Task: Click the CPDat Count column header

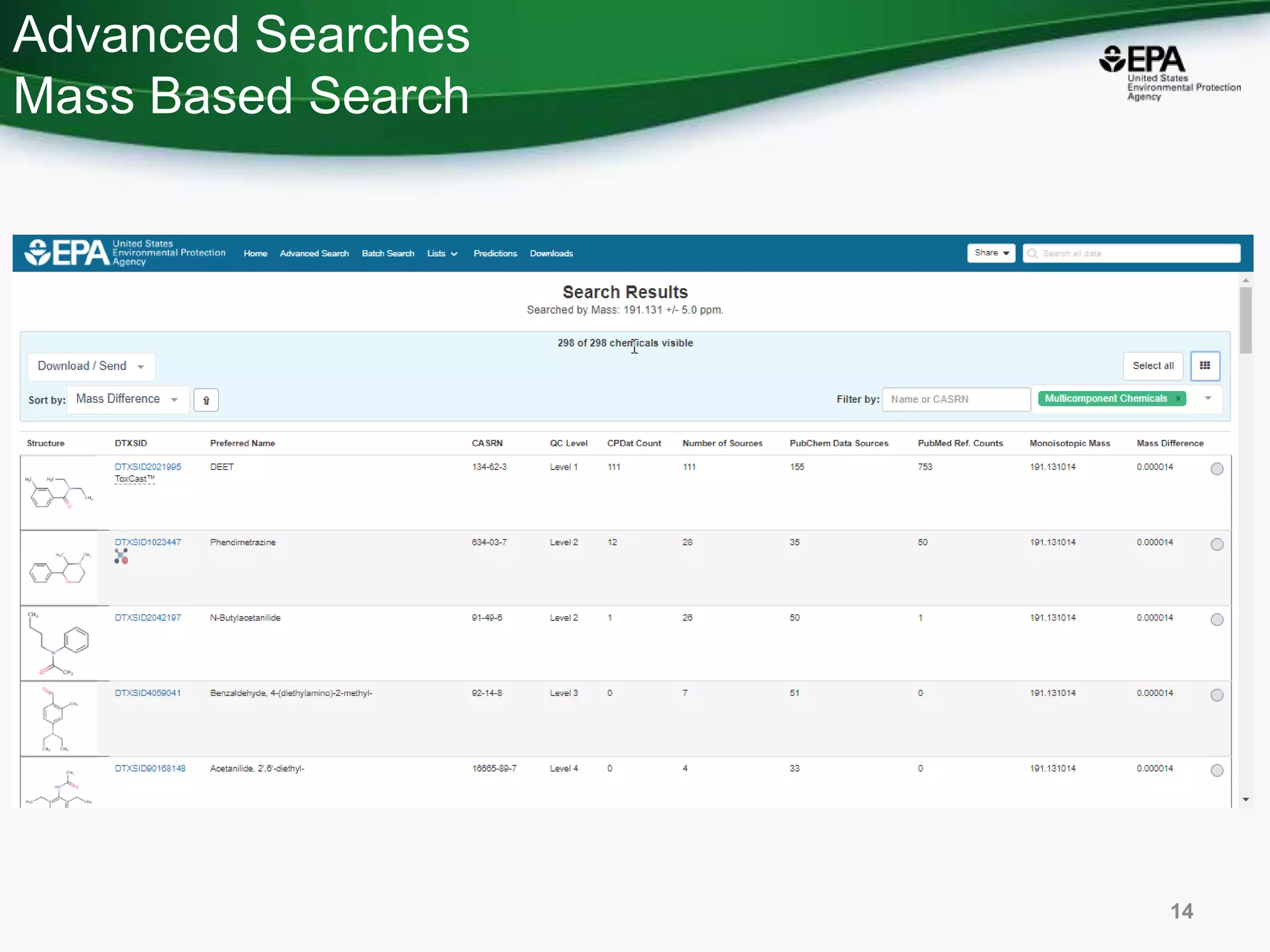Action: coord(634,443)
